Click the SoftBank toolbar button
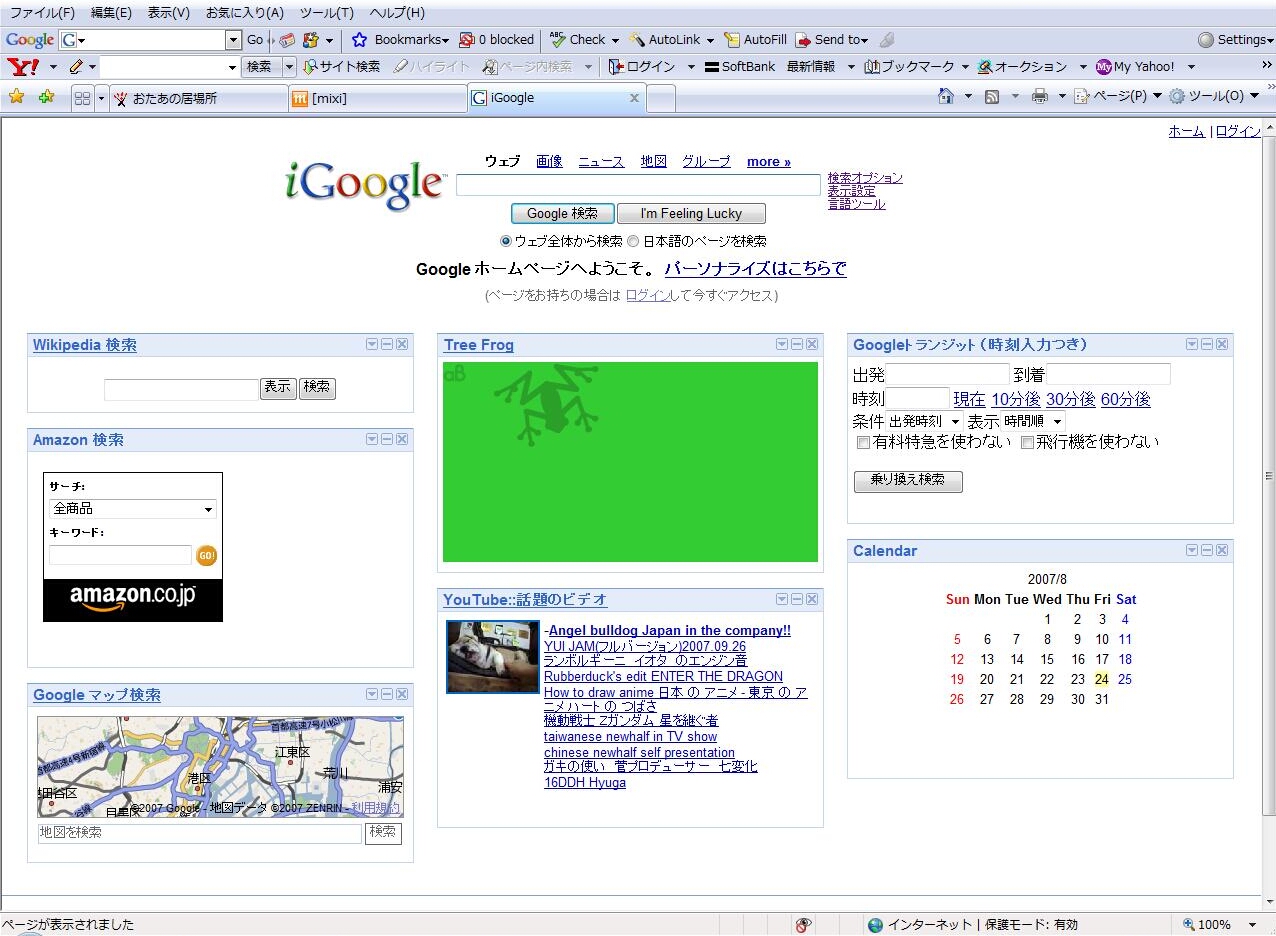 point(740,67)
